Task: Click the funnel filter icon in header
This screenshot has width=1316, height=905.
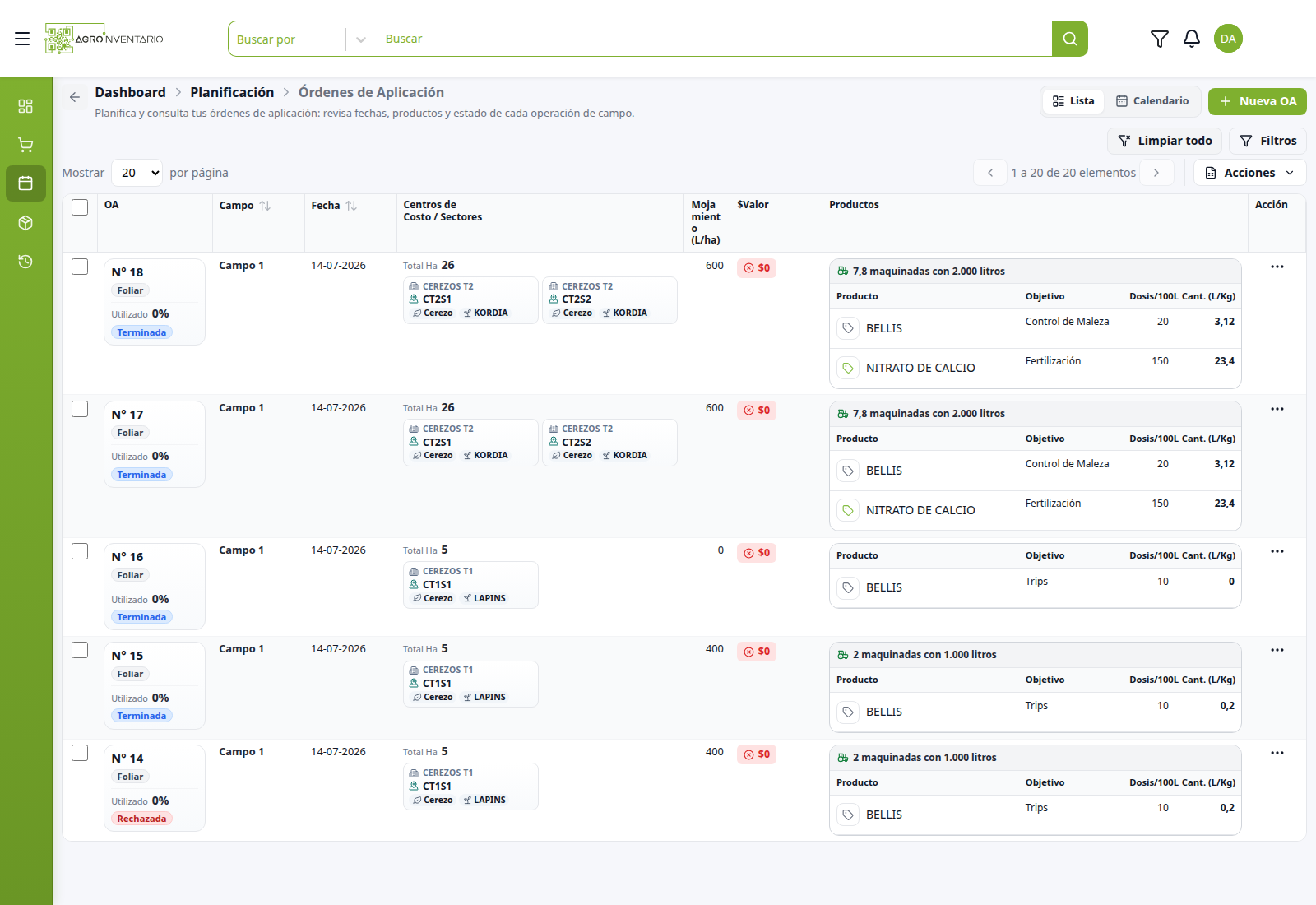Action: click(1159, 39)
